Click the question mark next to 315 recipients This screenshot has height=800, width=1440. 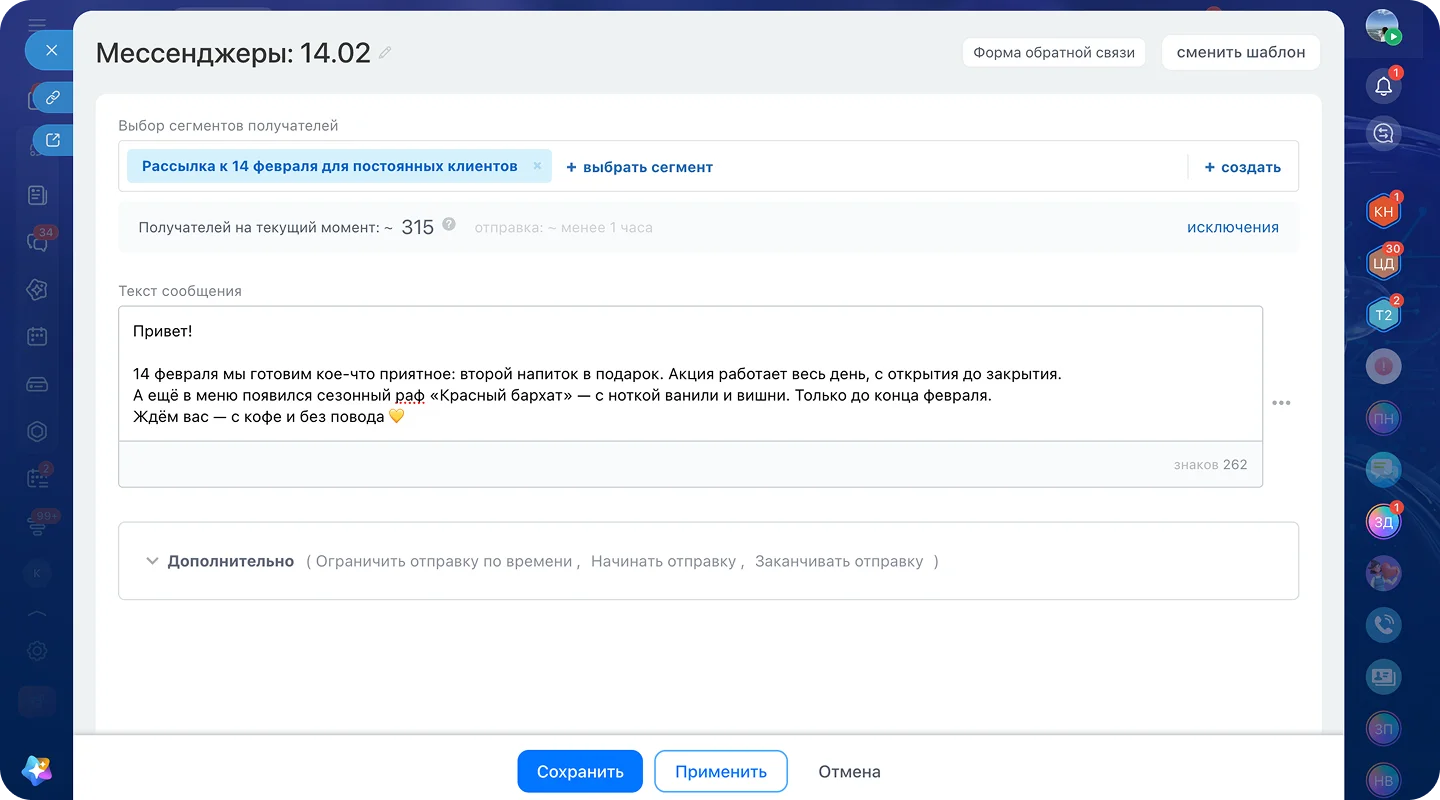(449, 224)
